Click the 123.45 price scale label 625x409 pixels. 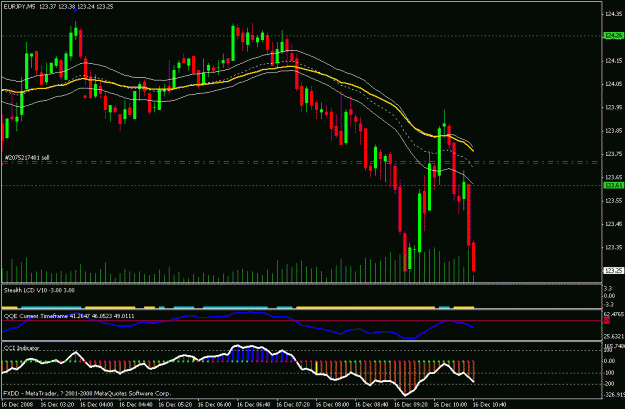coord(613,224)
